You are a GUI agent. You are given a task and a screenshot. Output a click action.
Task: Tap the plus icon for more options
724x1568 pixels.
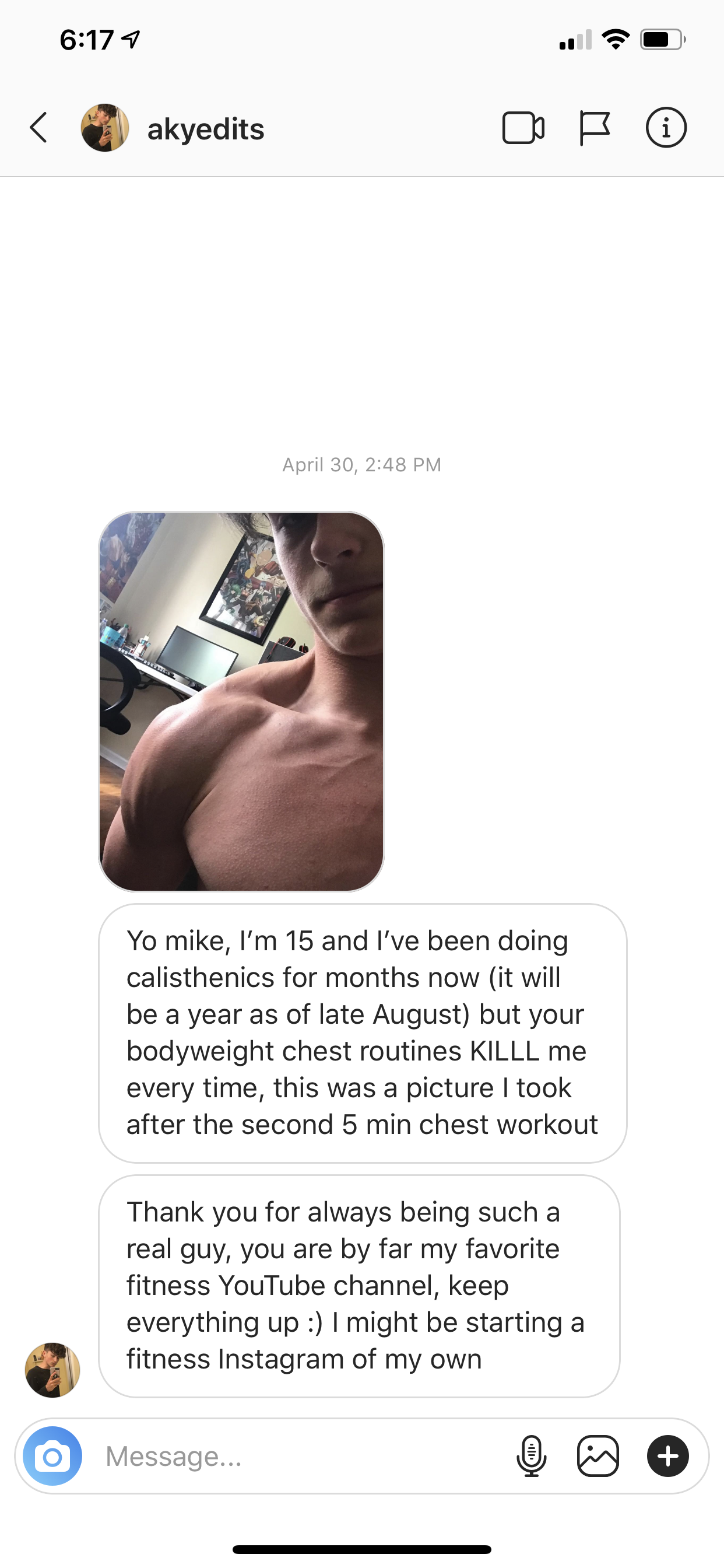pyautogui.click(x=668, y=1456)
